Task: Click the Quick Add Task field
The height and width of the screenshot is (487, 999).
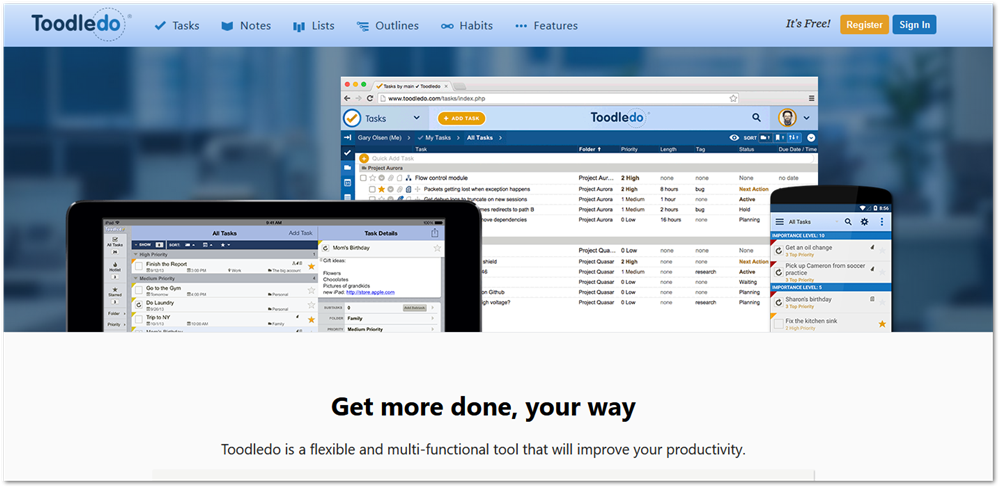Action: (x=589, y=158)
